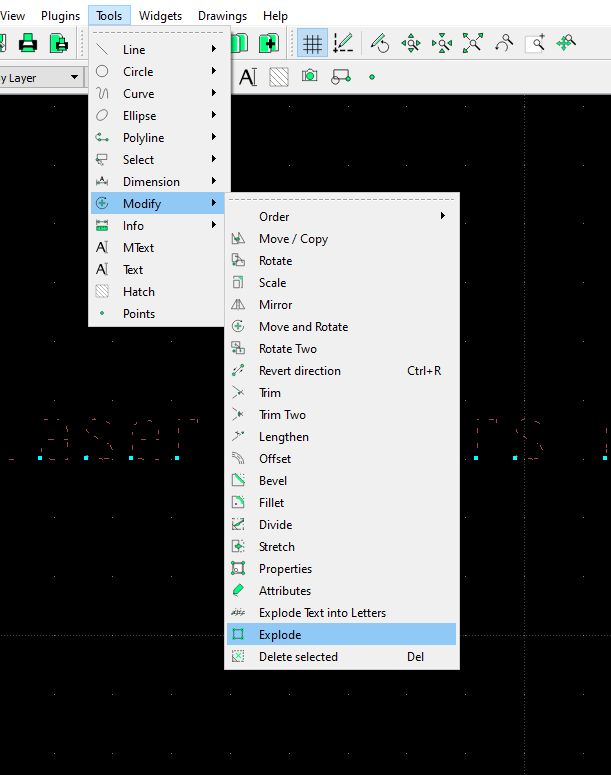Screen dimensions: 611x775
Task: Choose Delete selected menu item
Action: tap(298, 657)
